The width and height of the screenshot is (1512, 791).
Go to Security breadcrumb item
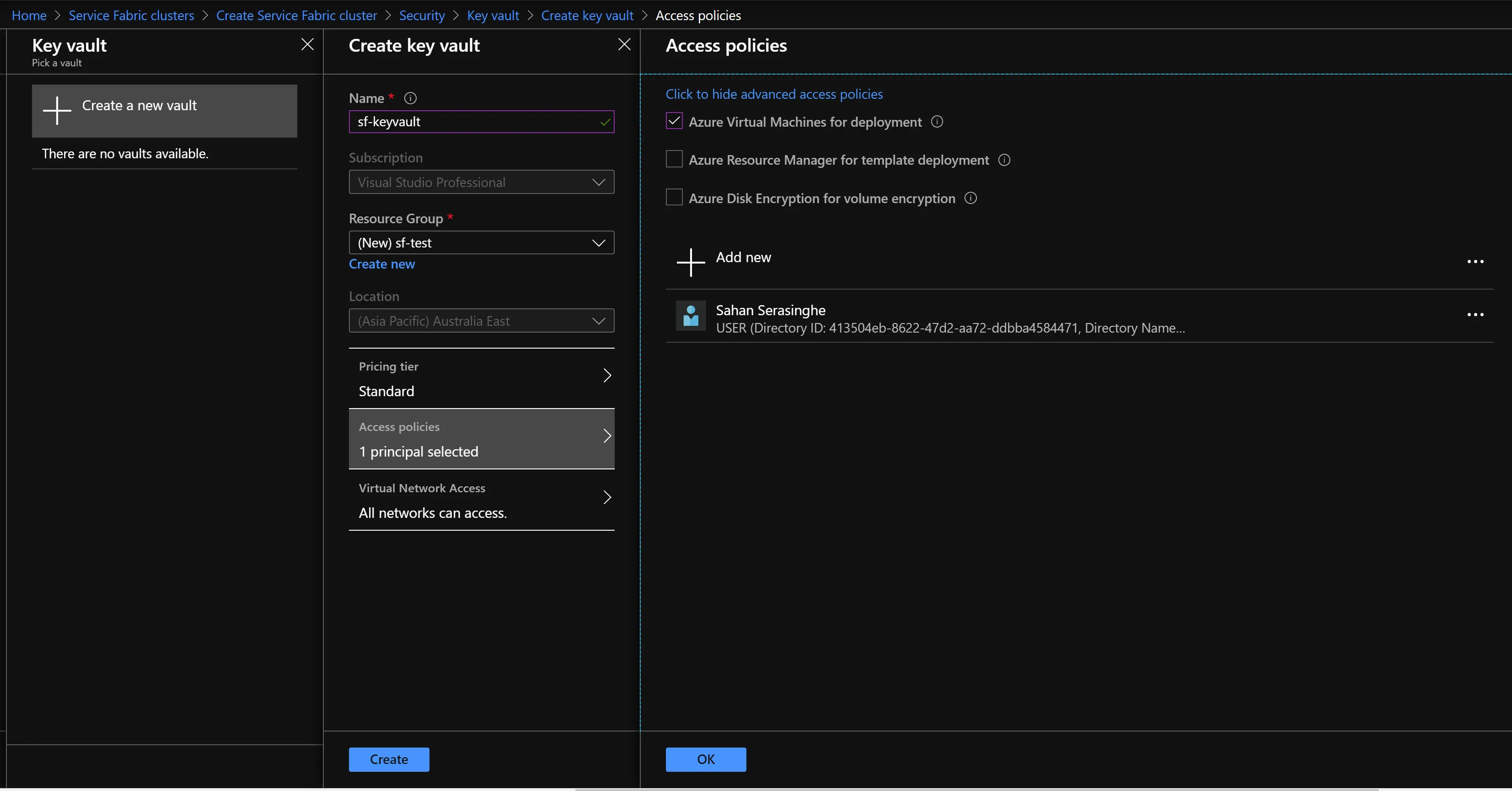422,15
